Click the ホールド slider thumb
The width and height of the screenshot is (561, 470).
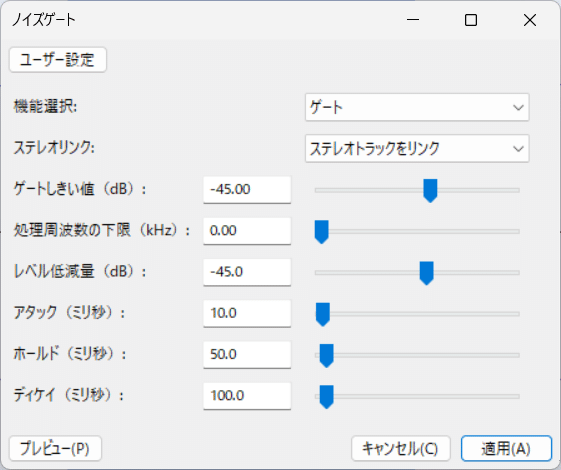tap(326, 356)
